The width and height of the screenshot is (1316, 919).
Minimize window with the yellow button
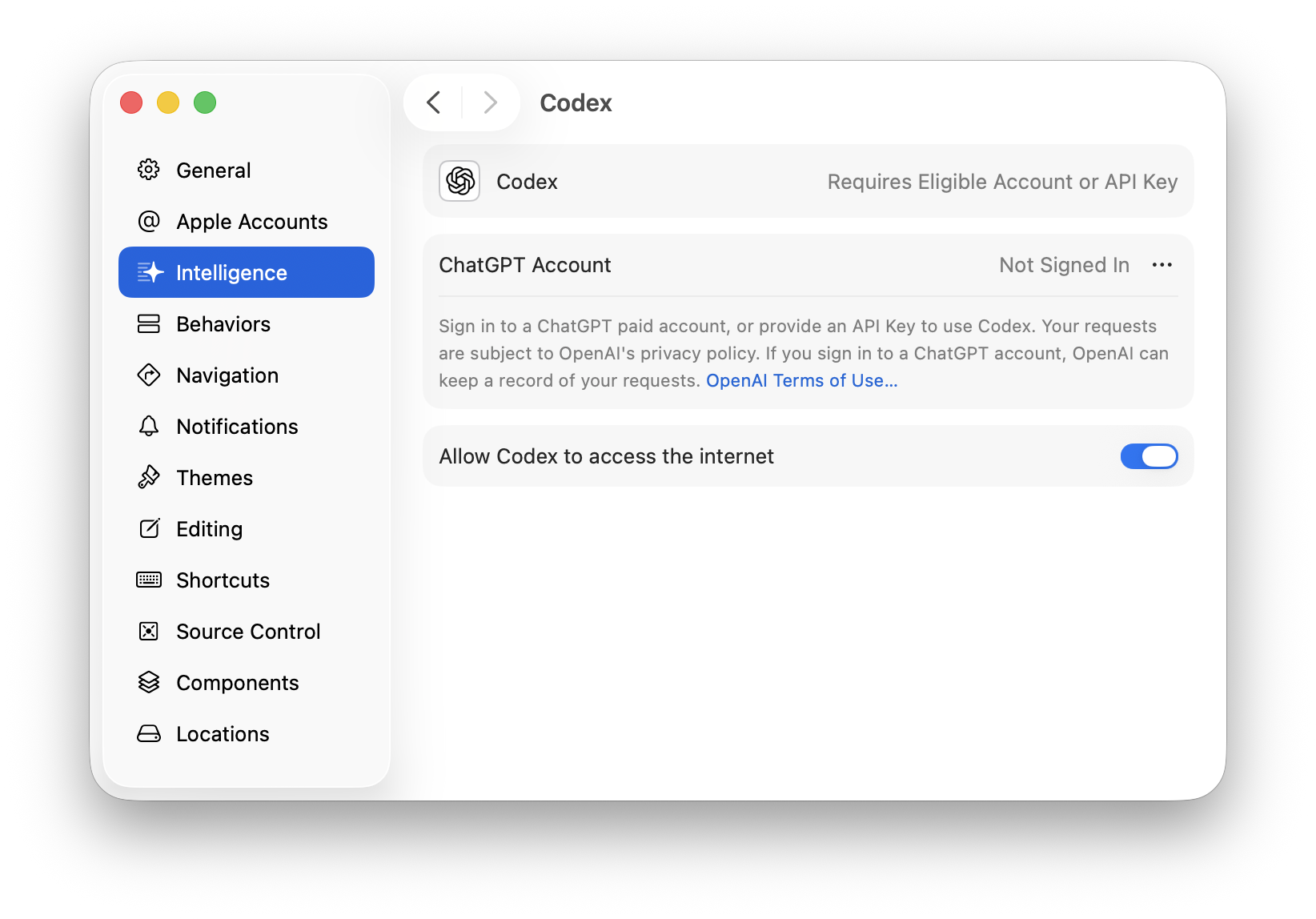168,102
